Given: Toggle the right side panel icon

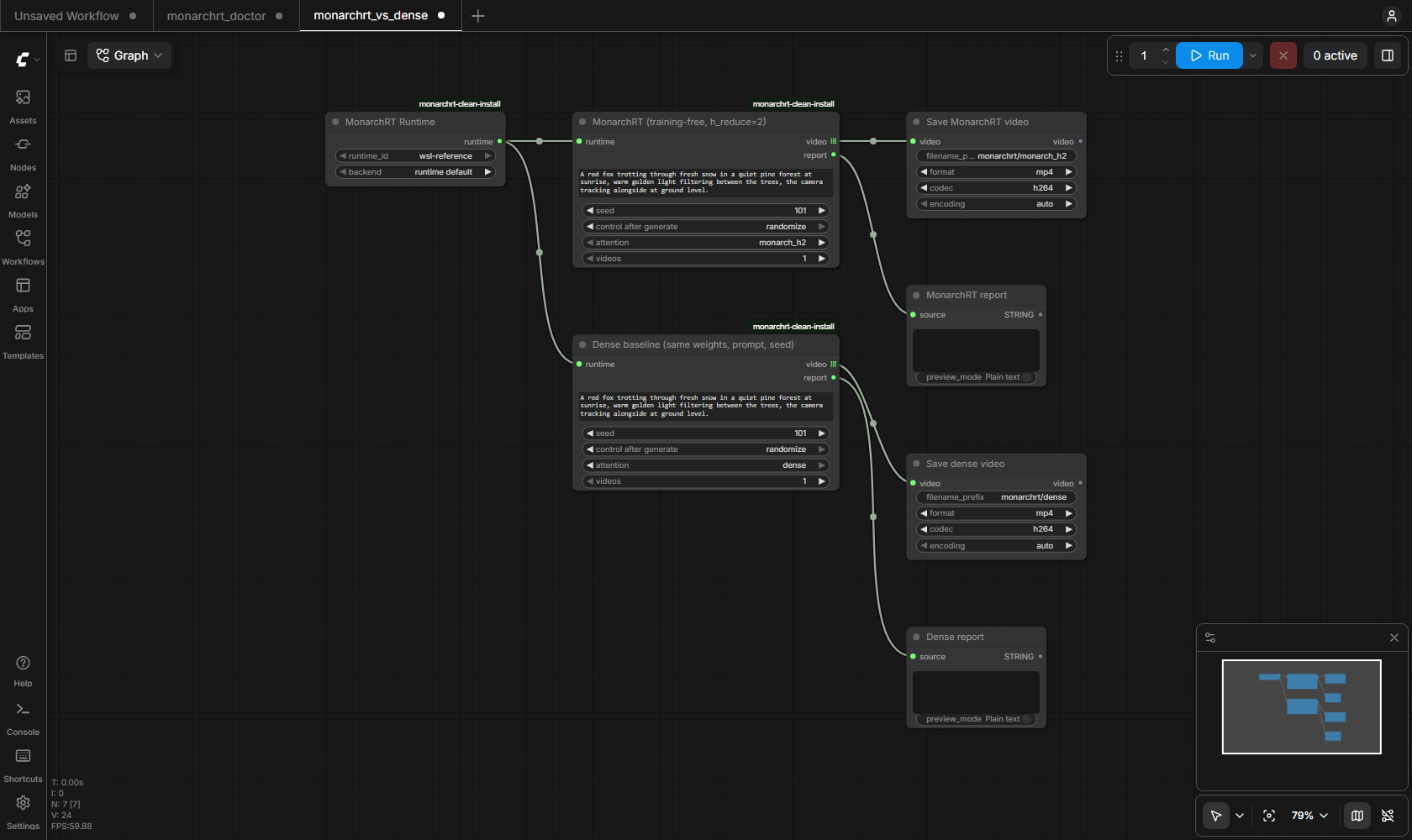Looking at the screenshot, I should pyautogui.click(x=1388, y=55).
